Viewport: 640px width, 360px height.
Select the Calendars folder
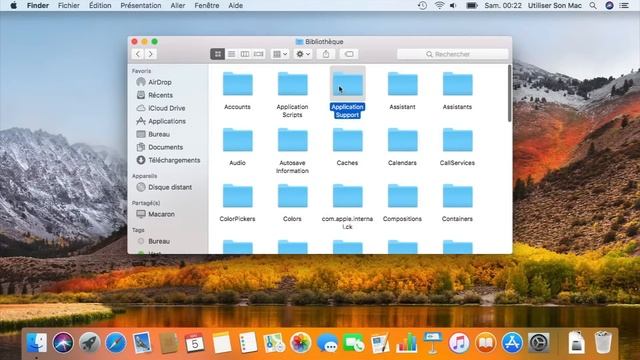tap(402, 140)
